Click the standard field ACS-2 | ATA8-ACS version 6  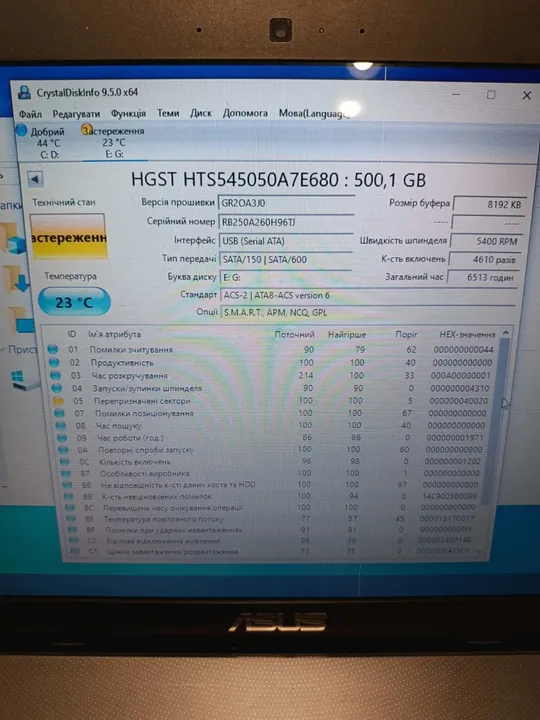pyautogui.click(x=368, y=295)
